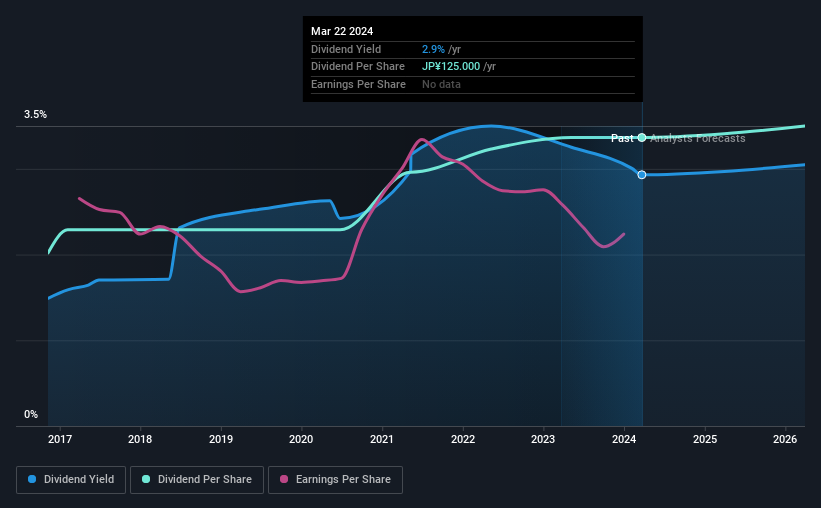Click the 0% y-axis label
Viewport: 821px width, 508px height.
pyautogui.click(x=31, y=414)
